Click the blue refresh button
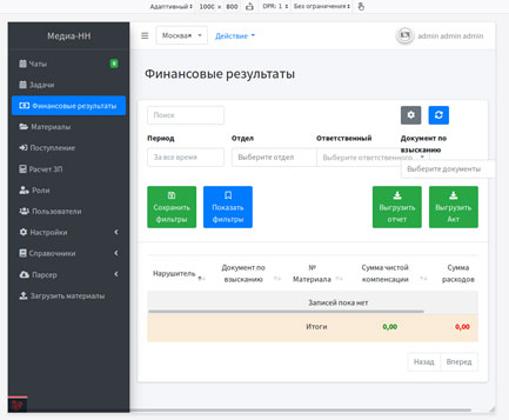Viewport: 509px width, 420px height. tap(439, 115)
